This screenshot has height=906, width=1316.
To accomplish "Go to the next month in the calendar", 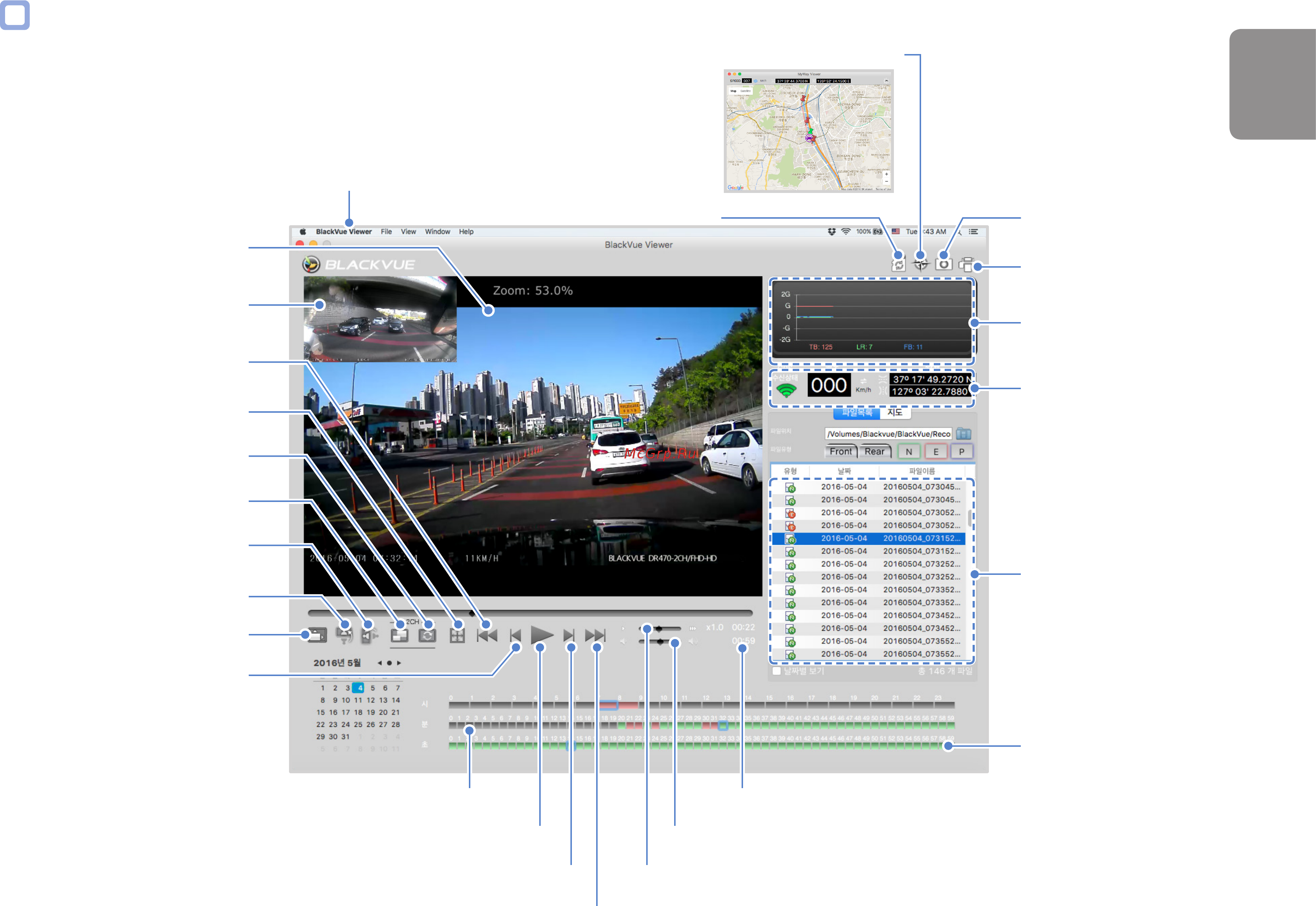I will pyautogui.click(x=399, y=663).
